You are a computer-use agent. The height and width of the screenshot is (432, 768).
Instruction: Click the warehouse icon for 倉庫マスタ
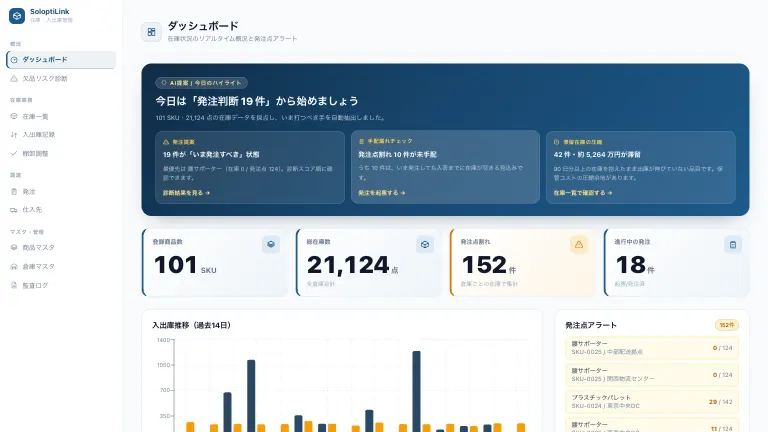click(14, 266)
